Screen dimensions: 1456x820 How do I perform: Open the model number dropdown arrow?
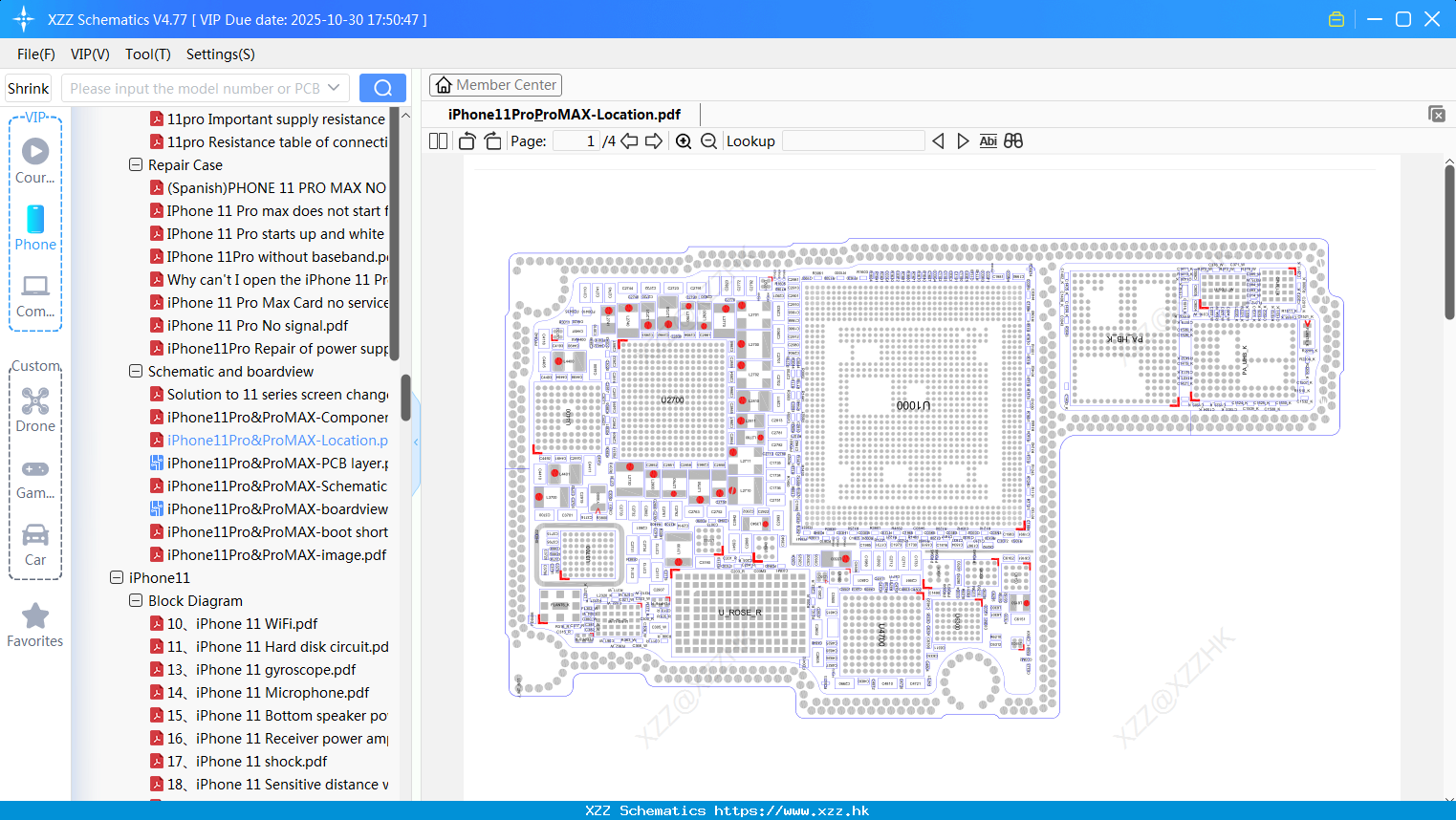[x=334, y=88]
